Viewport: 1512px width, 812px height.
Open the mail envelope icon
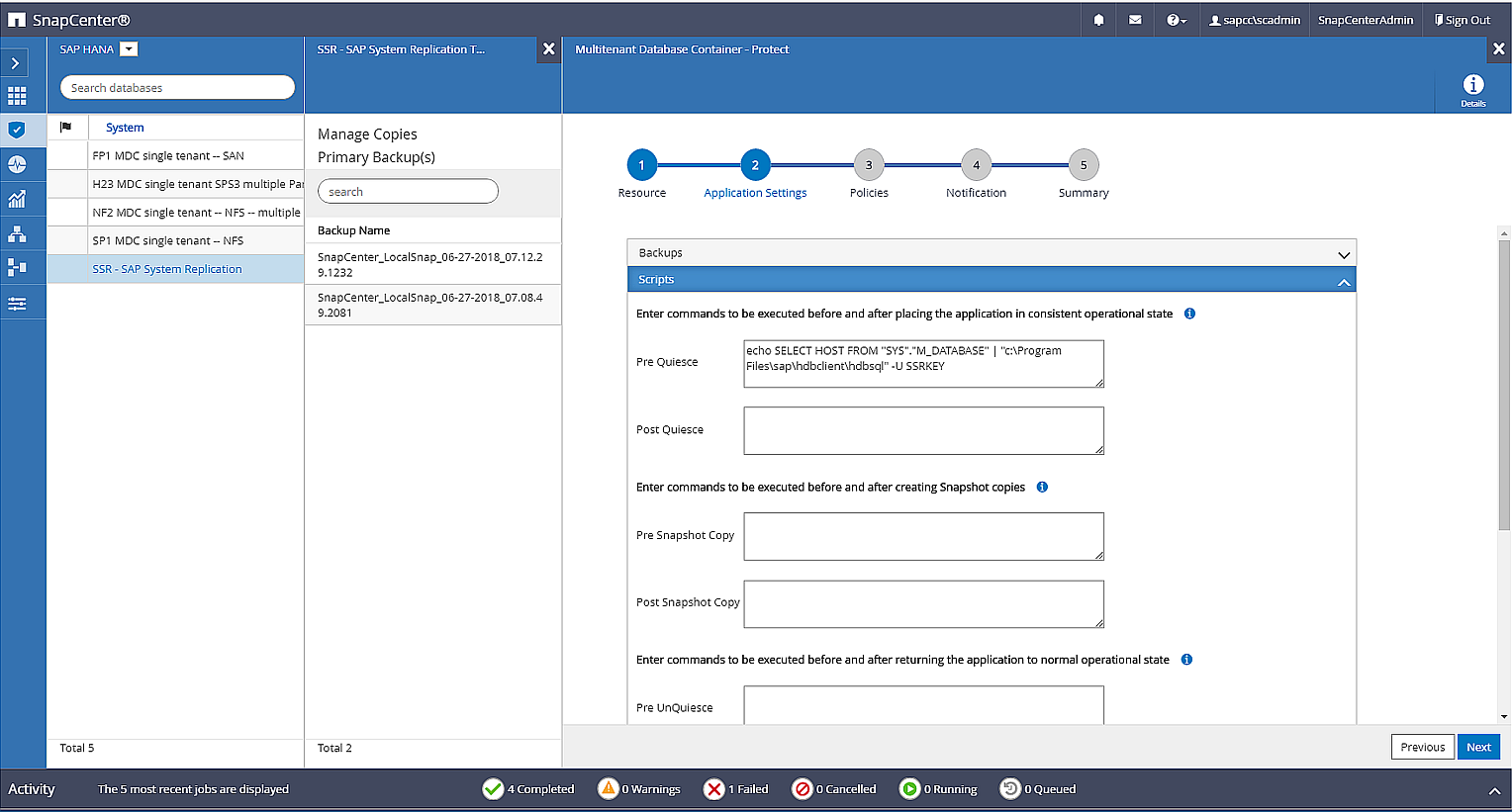[1135, 20]
